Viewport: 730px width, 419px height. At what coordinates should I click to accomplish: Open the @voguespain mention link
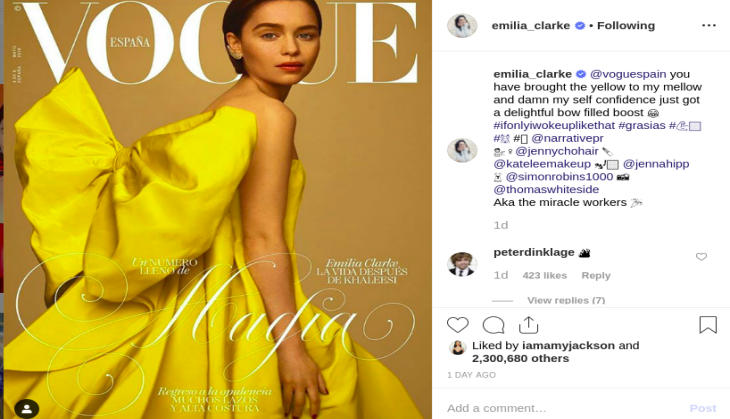[628, 74]
